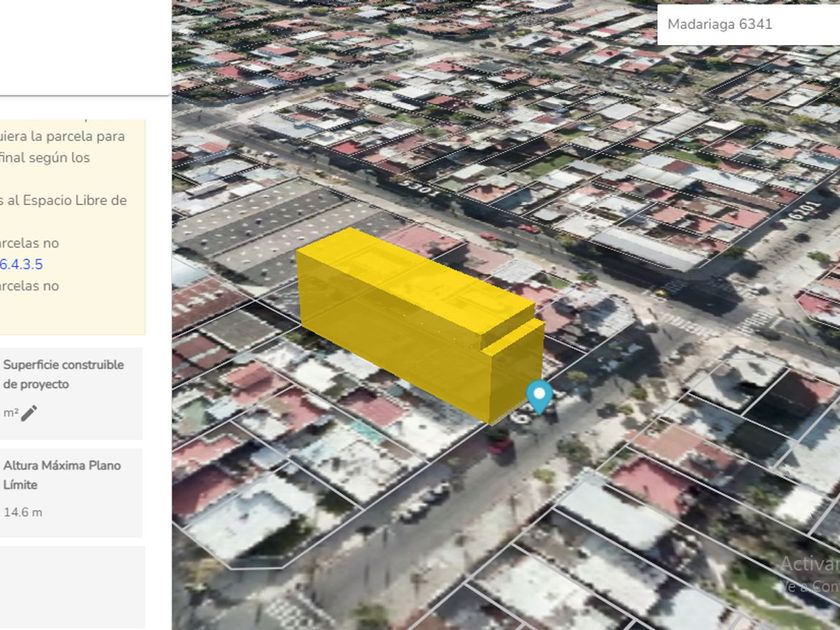This screenshot has width=840, height=630.
Task: Click the Superficie construible de proyecto heading
Action: point(63,374)
